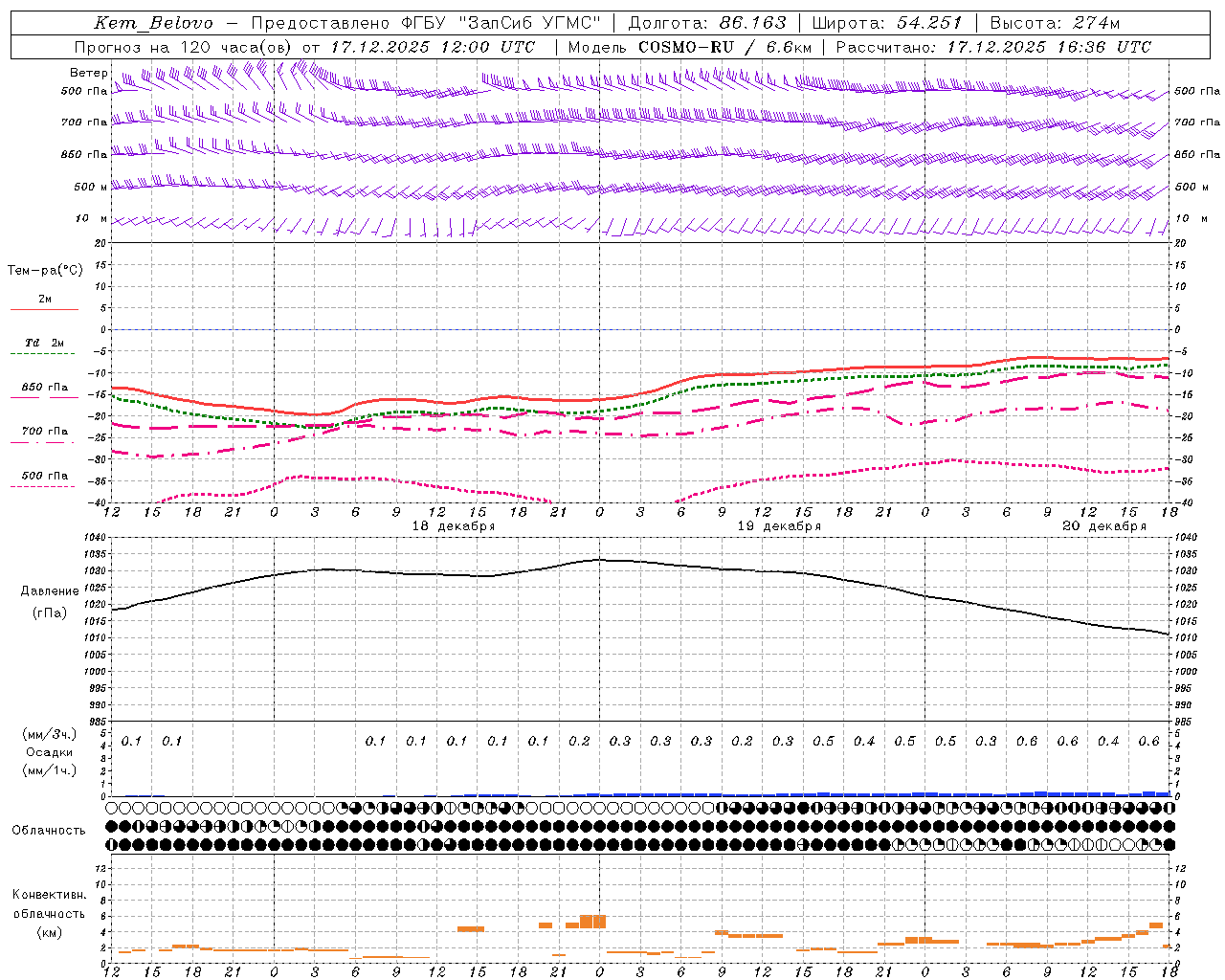Click the '500 гПа' temperature legend entry

45,476
